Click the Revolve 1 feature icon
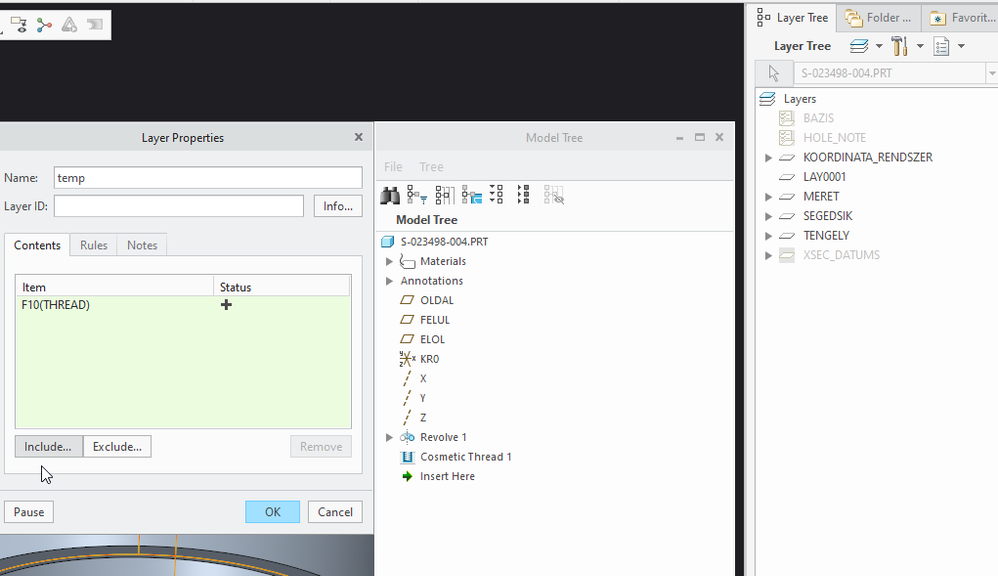The image size is (998, 576). (407, 437)
